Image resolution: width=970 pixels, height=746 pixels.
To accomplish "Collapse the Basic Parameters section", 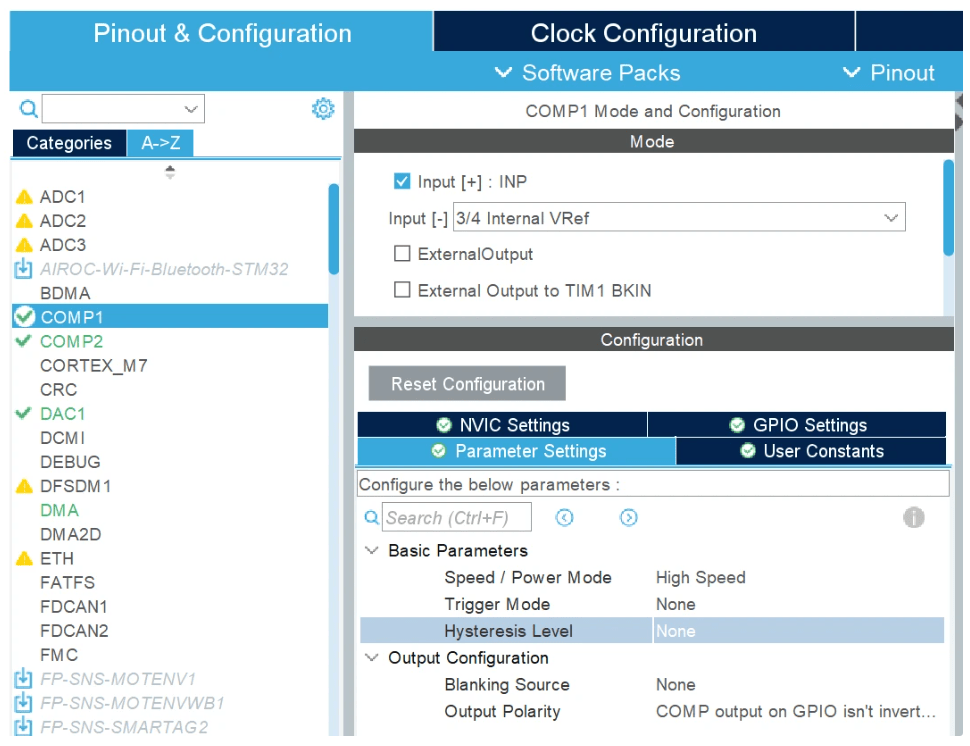I will (372, 551).
